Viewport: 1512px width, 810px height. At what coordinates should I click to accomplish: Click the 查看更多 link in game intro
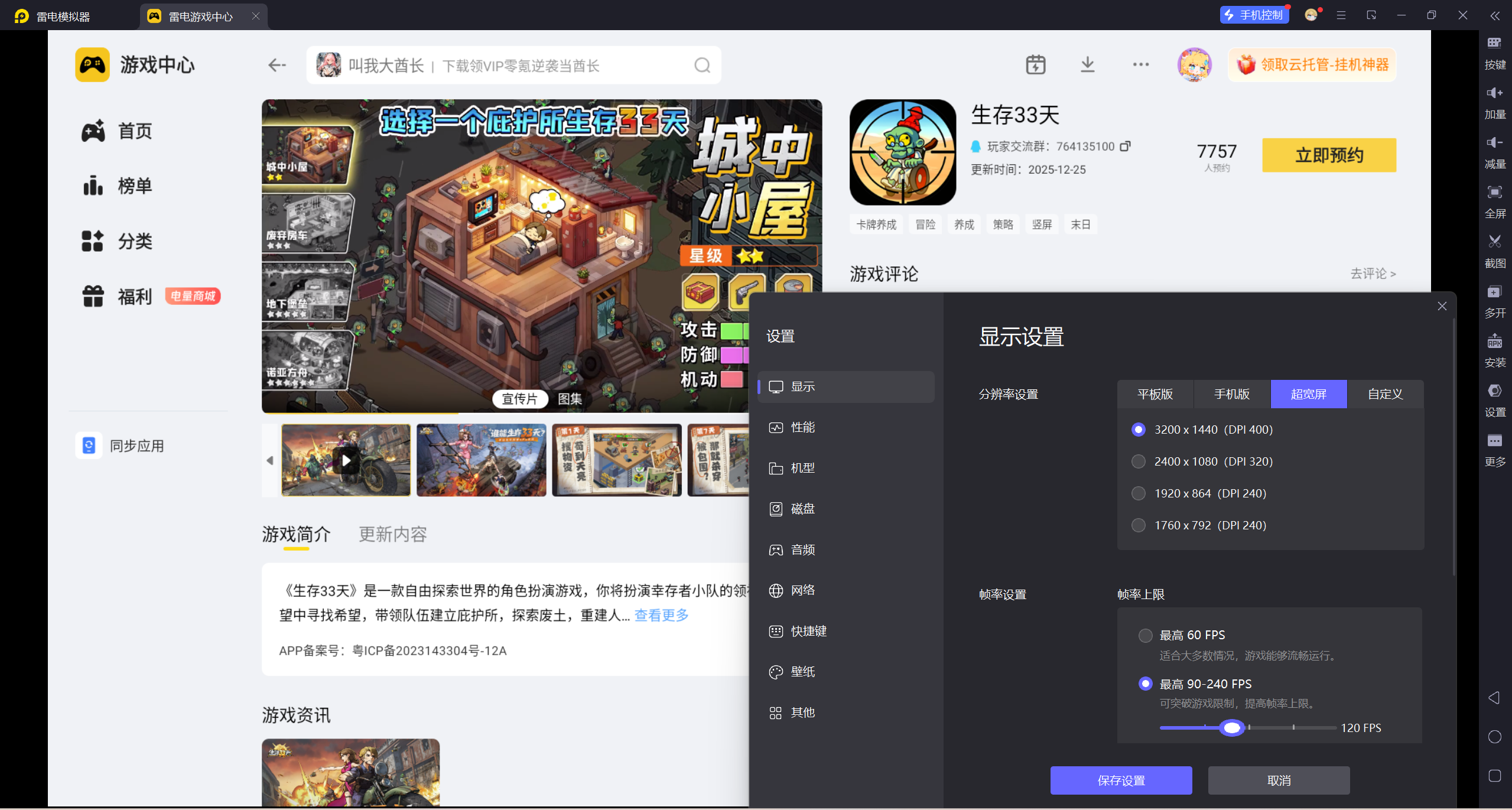[x=661, y=615]
